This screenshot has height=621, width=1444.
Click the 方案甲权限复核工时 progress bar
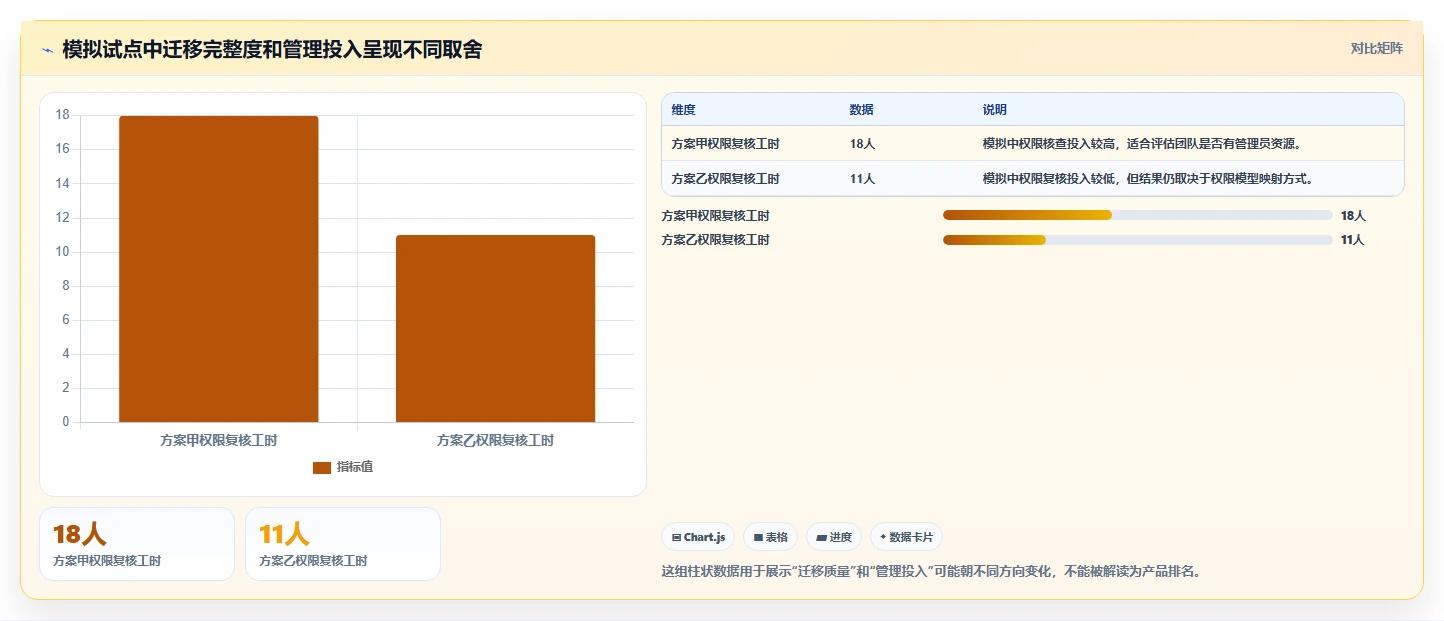pos(1137,215)
